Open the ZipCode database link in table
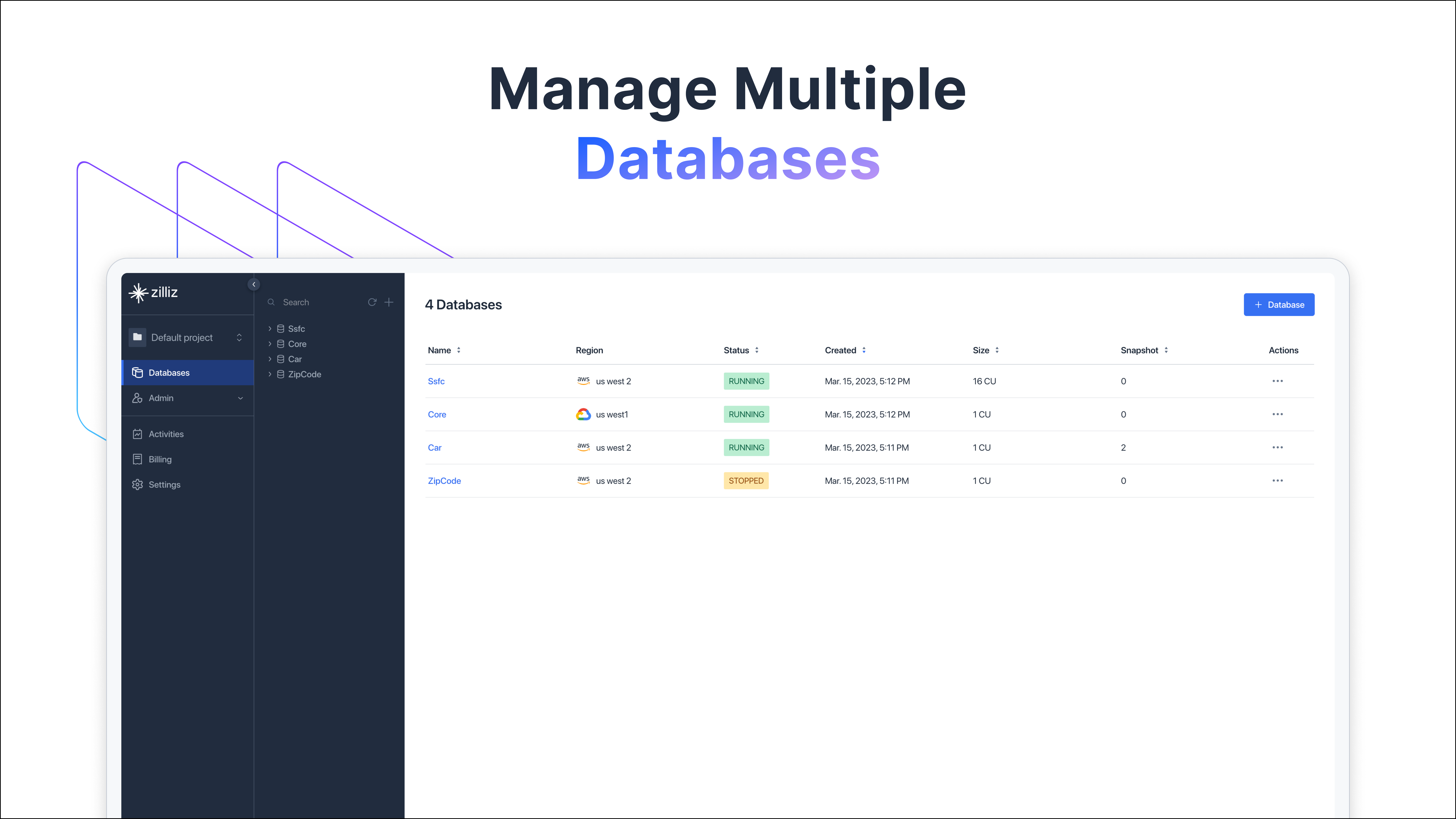The height and width of the screenshot is (819, 1456). click(444, 481)
